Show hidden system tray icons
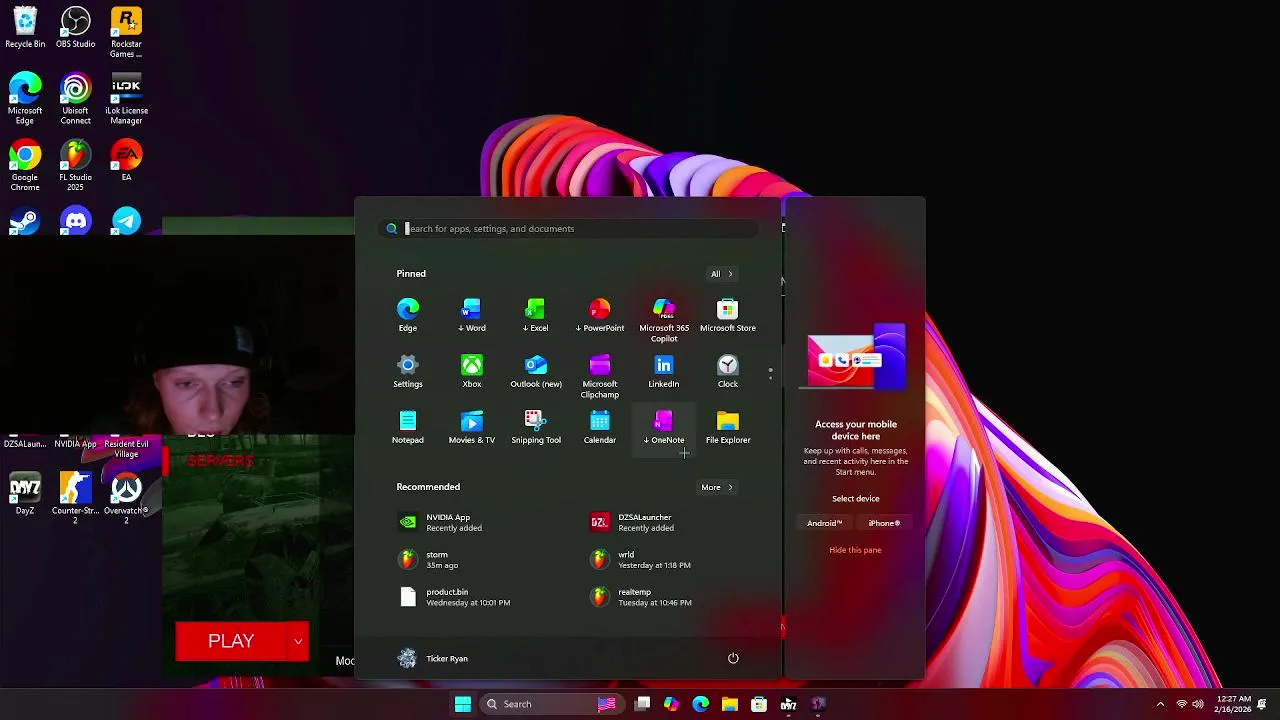 [1160, 704]
